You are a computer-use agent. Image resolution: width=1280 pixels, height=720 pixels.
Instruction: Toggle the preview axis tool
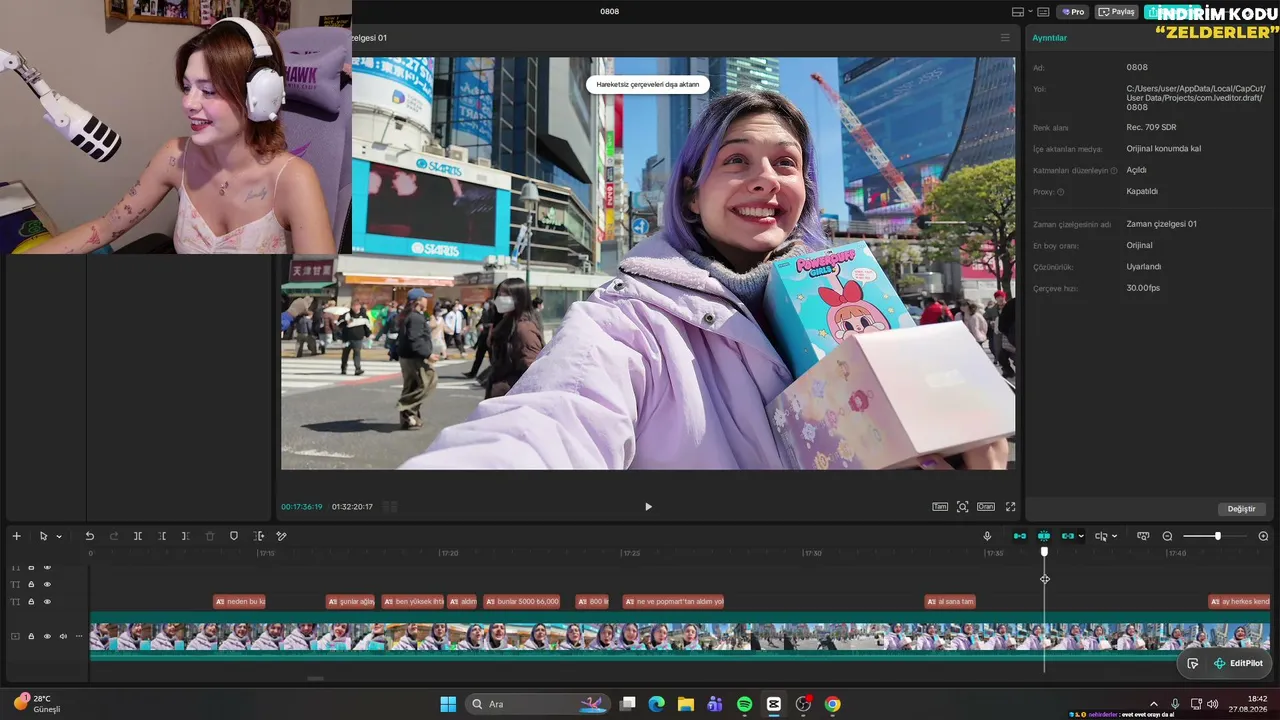point(1101,536)
